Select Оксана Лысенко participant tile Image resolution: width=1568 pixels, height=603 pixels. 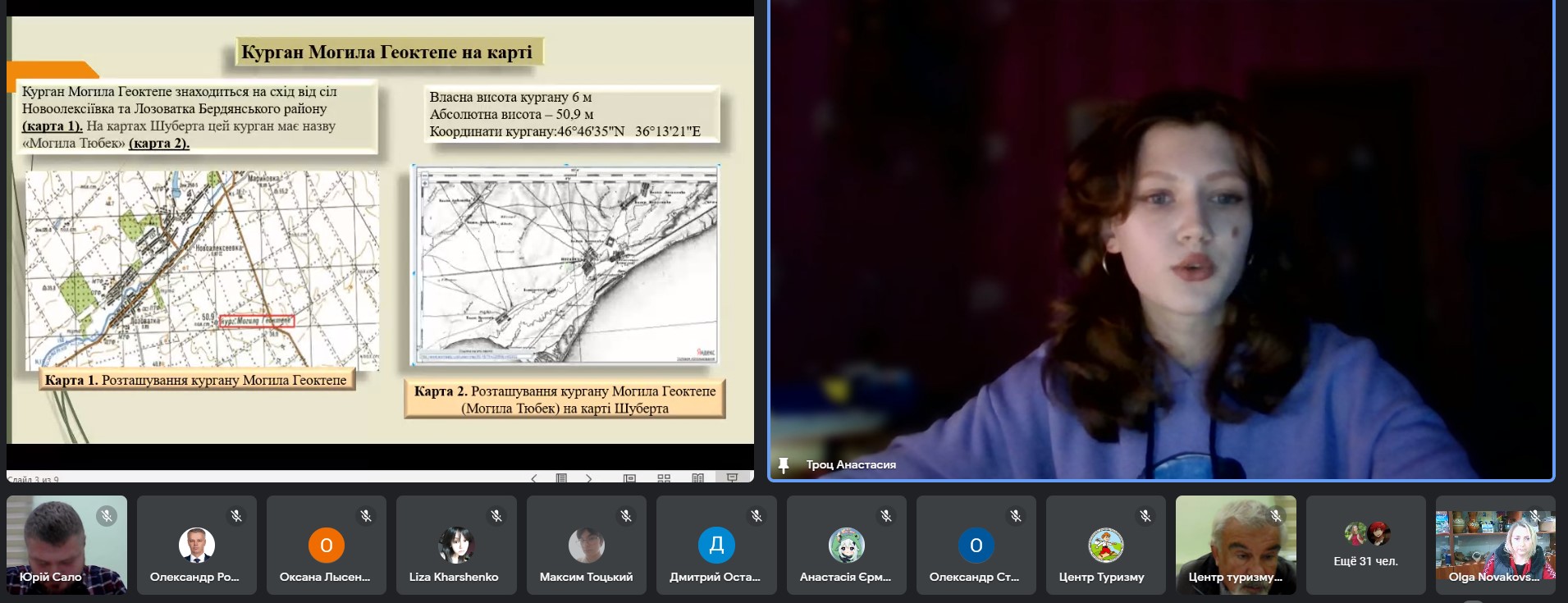tap(326, 545)
